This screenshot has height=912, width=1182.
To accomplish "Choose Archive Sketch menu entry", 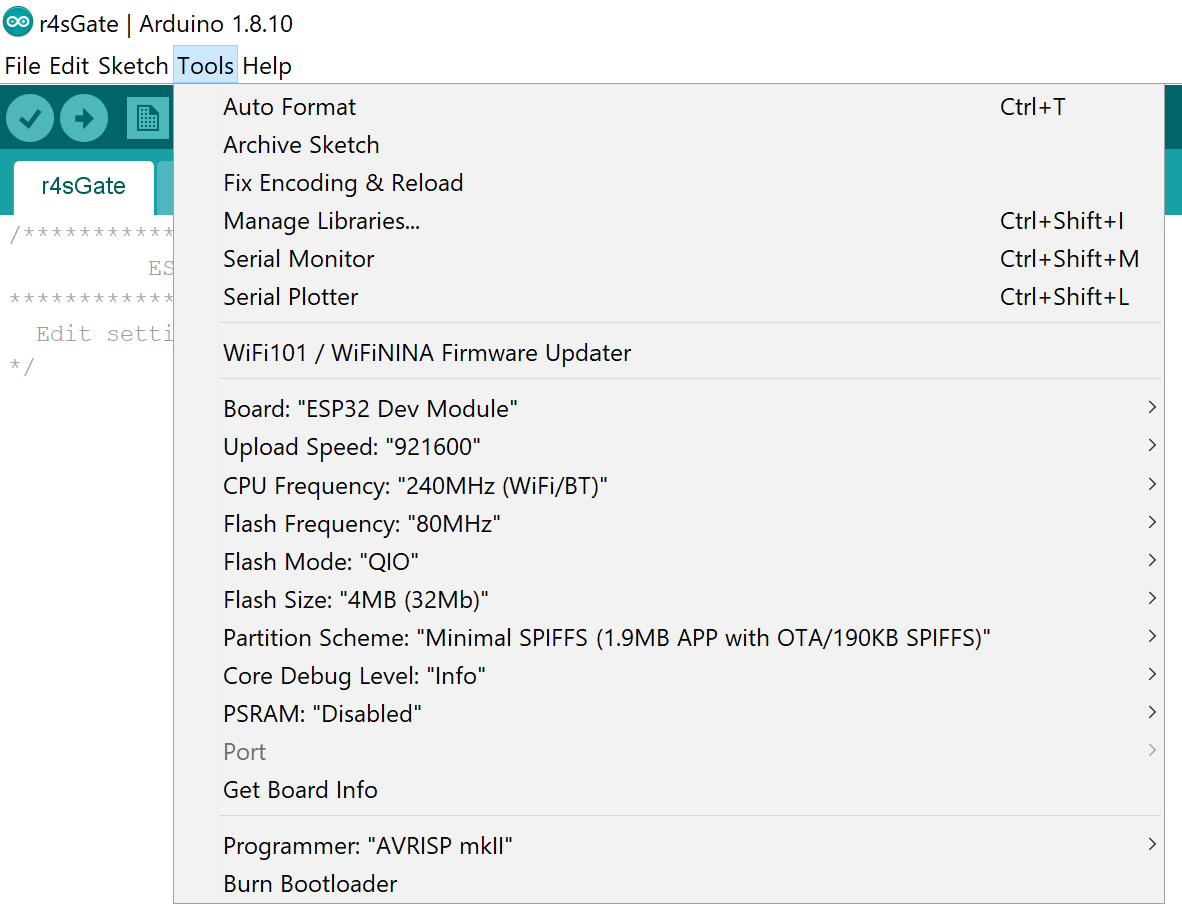I will click(301, 145).
